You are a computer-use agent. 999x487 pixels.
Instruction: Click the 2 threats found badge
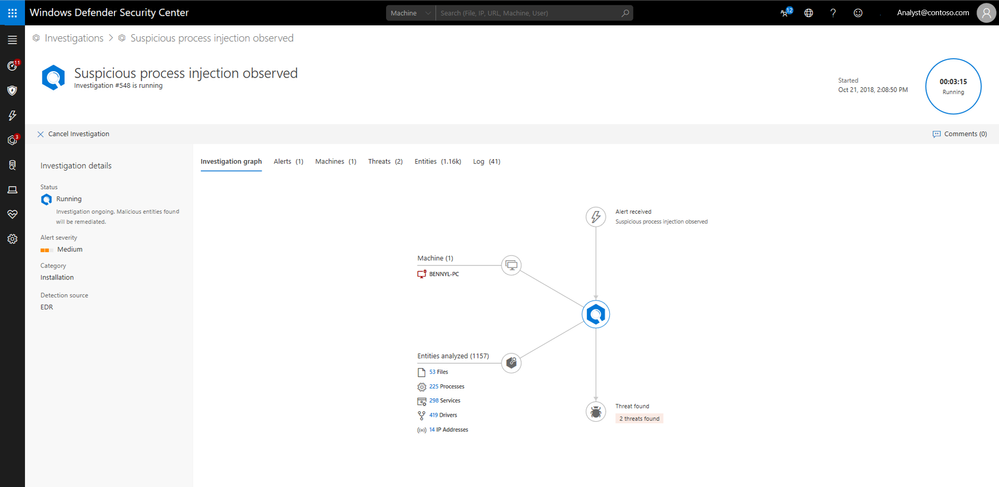640,419
